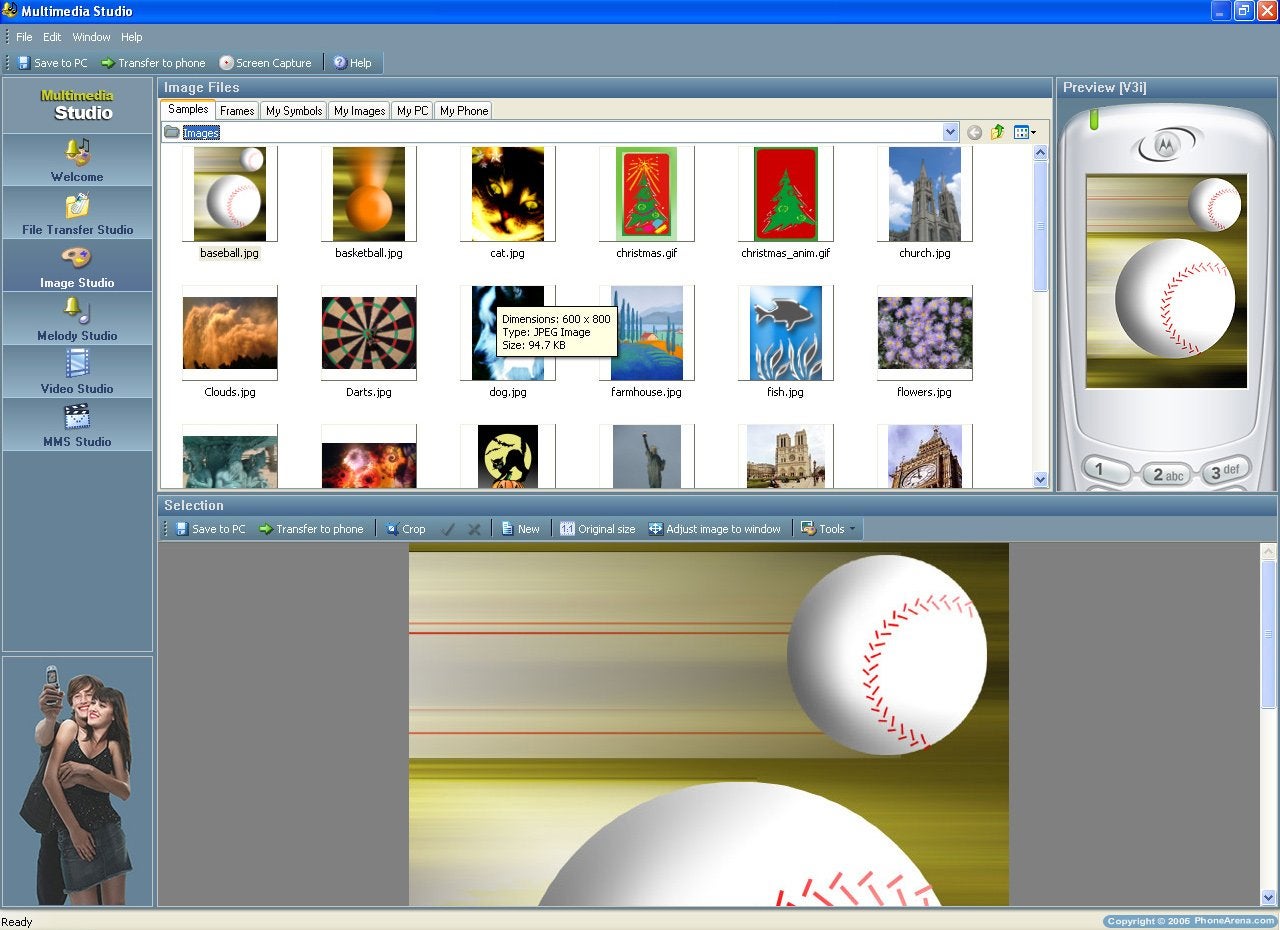Open MMS Studio
Screen dimensions: 1280x930
77,425
